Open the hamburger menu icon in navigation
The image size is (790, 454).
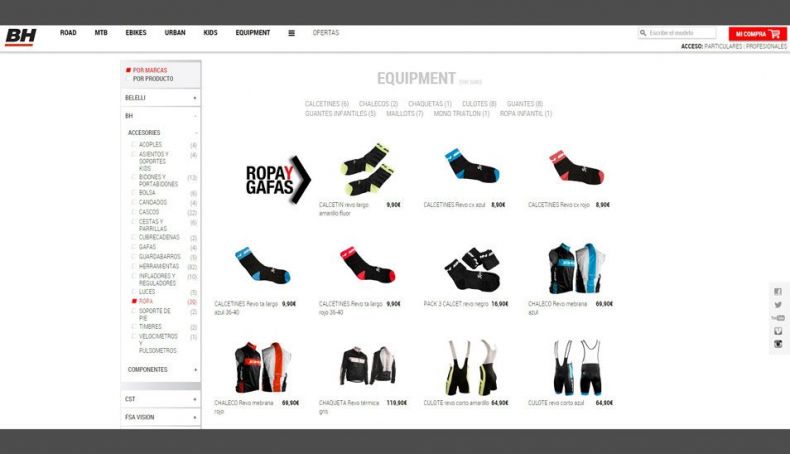(x=291, y=33)
